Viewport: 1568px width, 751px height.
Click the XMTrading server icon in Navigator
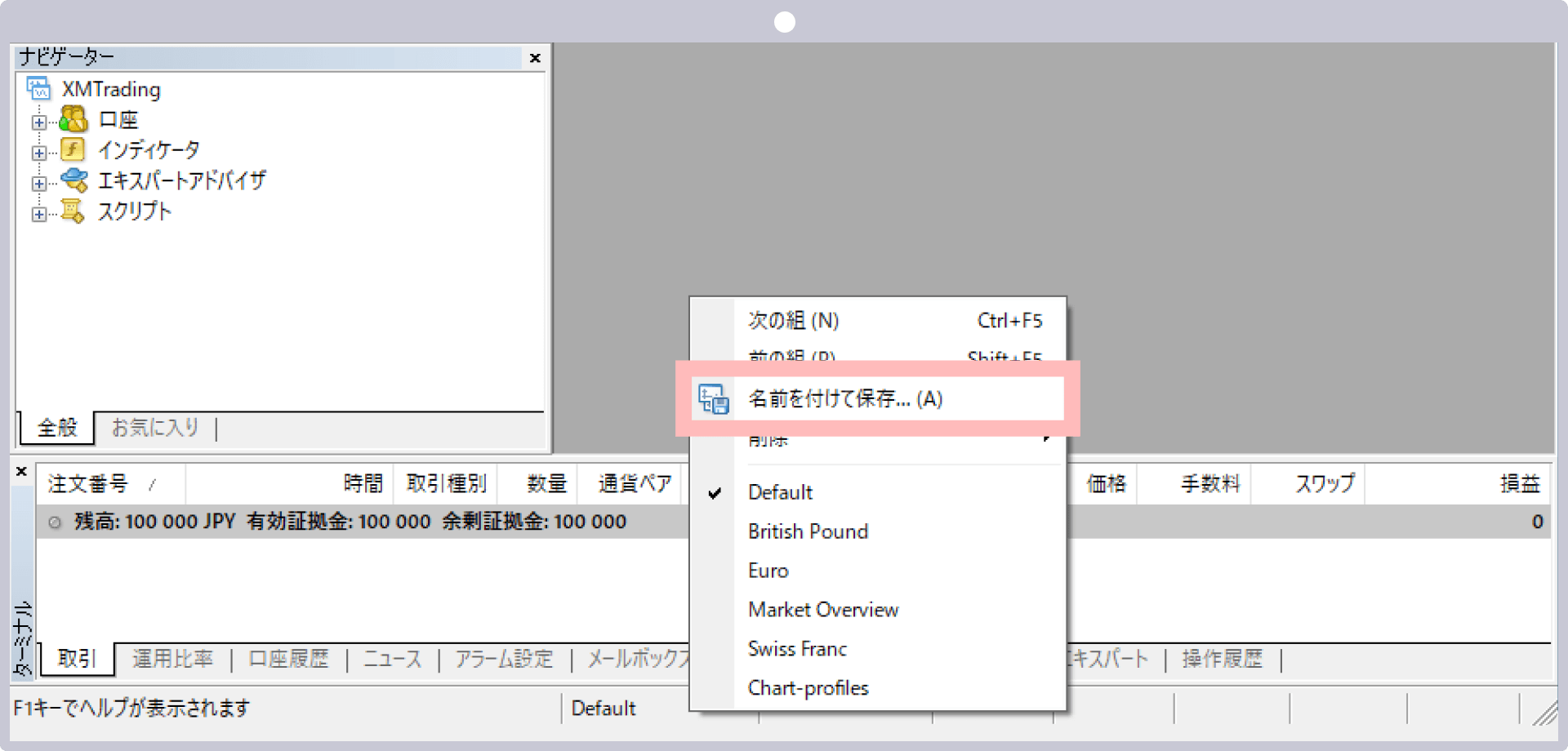[38, 88]
